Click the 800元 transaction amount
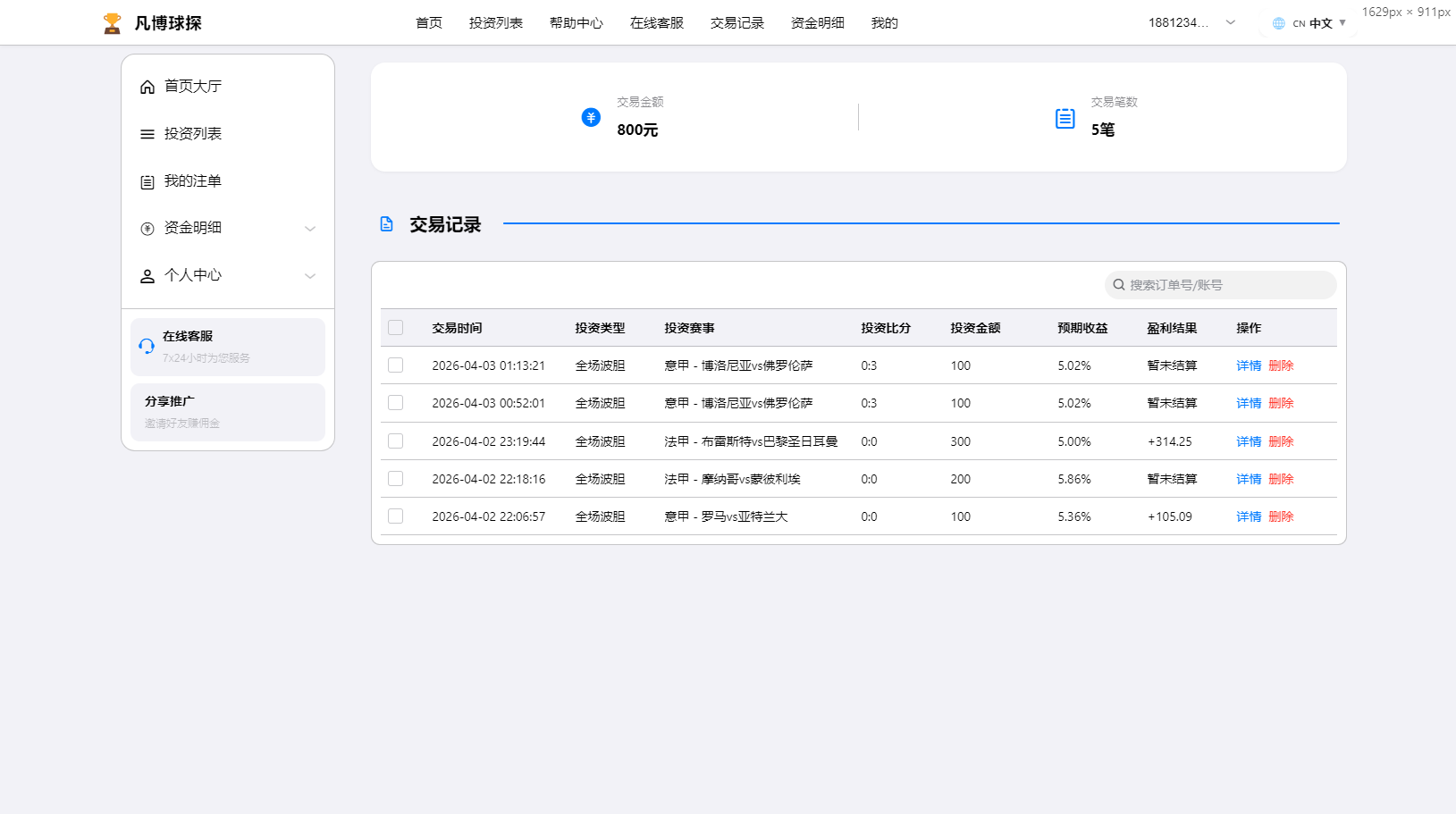Viewport: 1456px width, 814px height. tap(637, 130)
